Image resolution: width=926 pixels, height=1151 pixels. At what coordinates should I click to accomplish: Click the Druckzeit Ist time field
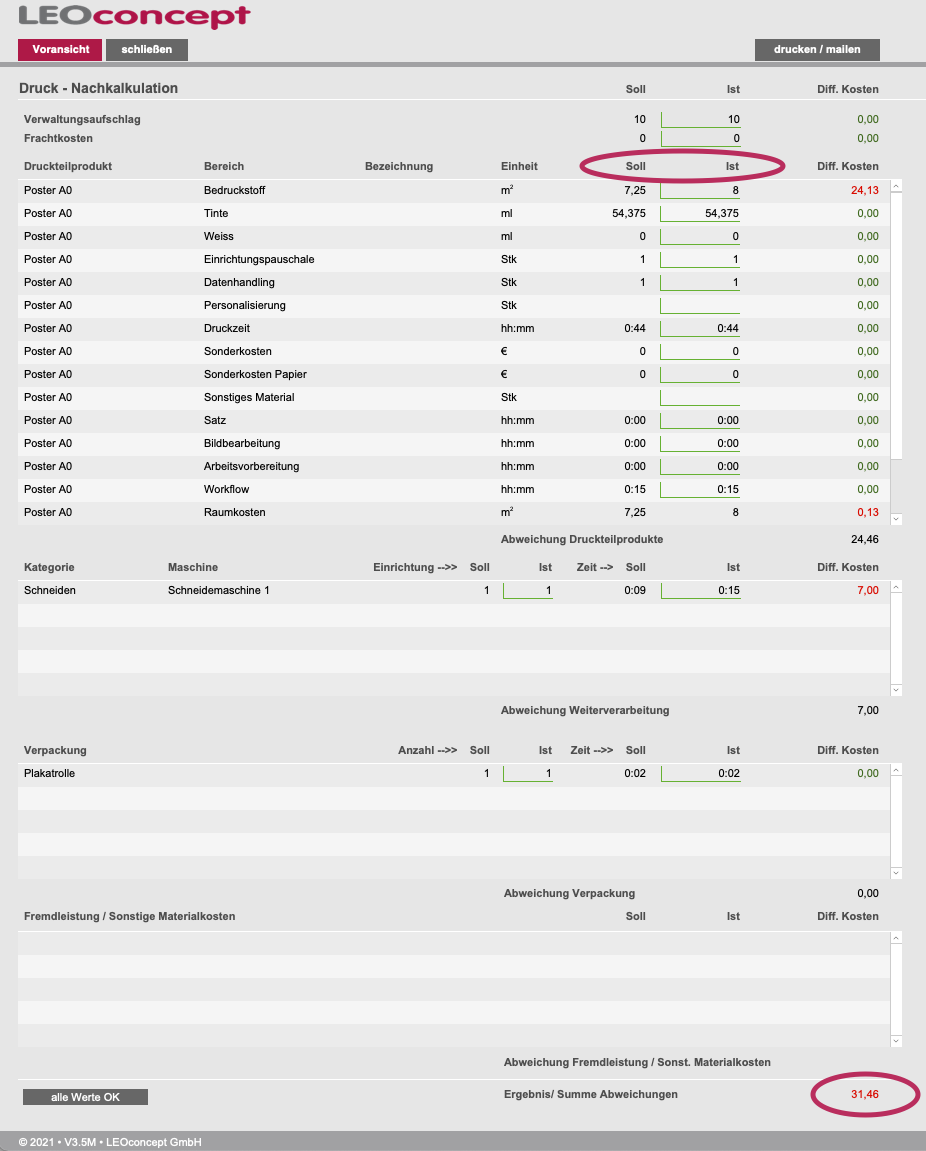coord(700,328)
